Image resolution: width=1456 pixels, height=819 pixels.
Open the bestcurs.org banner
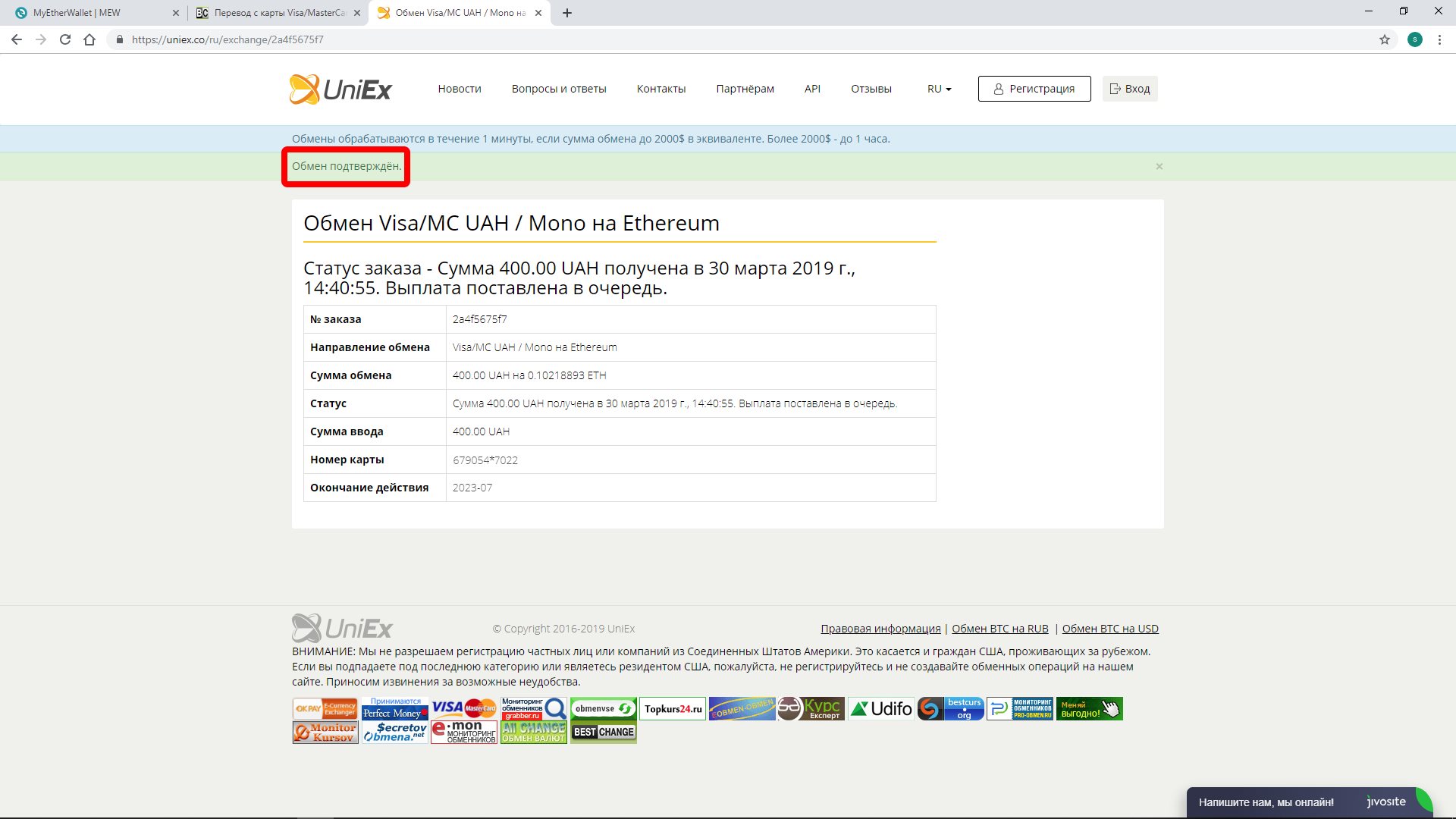coord(951,709)
